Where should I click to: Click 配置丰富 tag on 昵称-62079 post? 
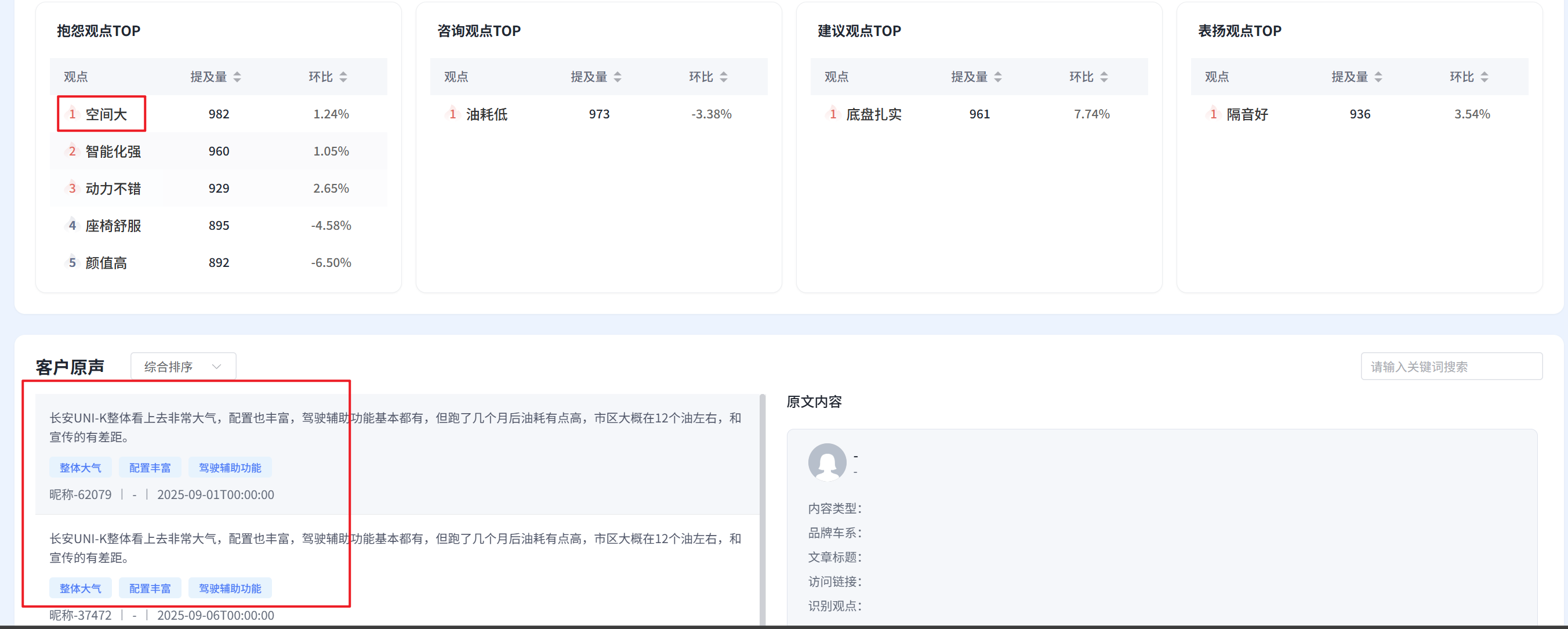(150, 468)
